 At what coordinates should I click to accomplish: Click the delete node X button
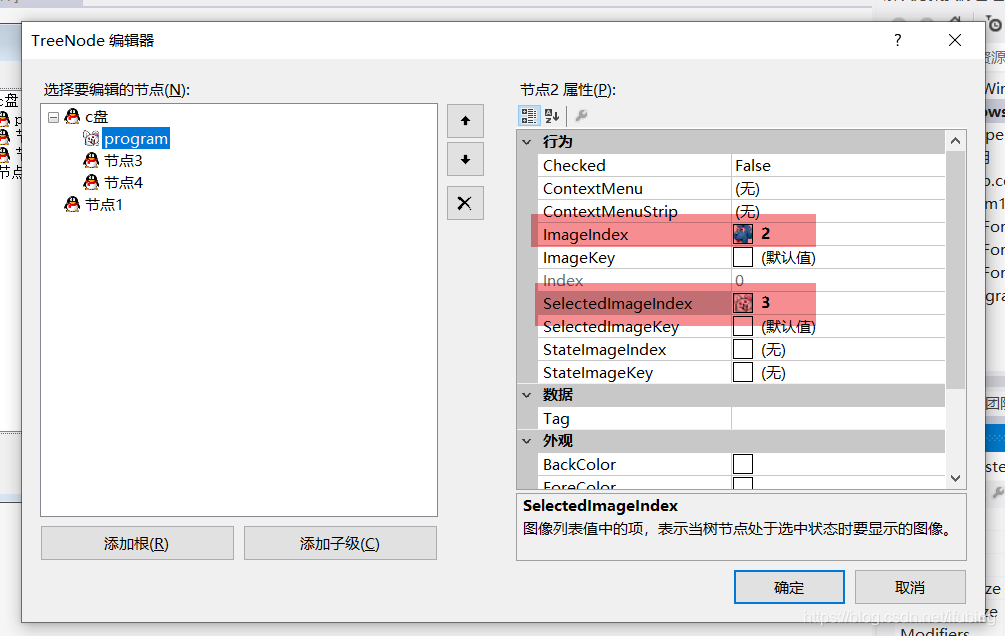click(x=464, y=203)
